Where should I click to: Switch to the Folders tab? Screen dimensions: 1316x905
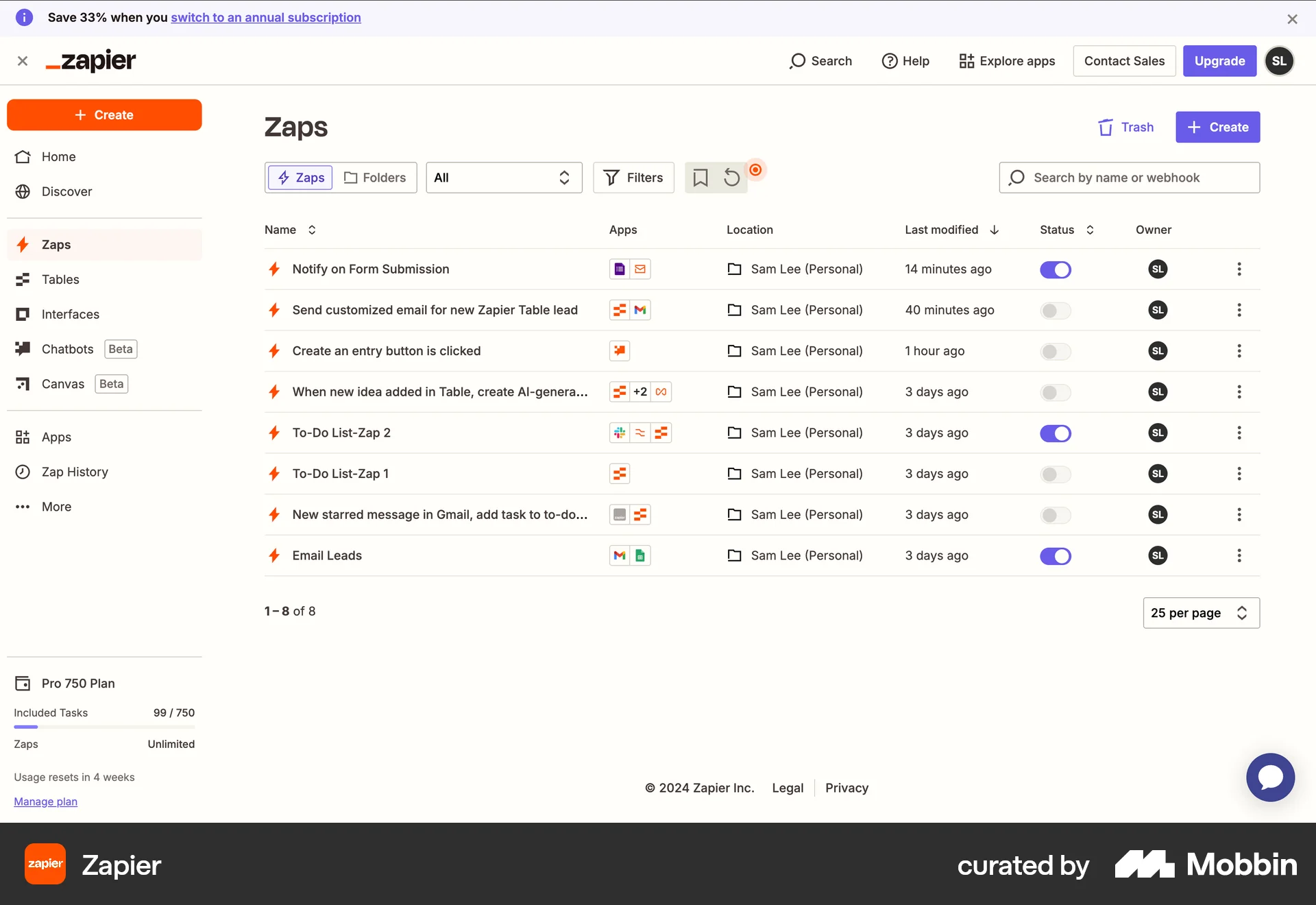coord(375,178)
